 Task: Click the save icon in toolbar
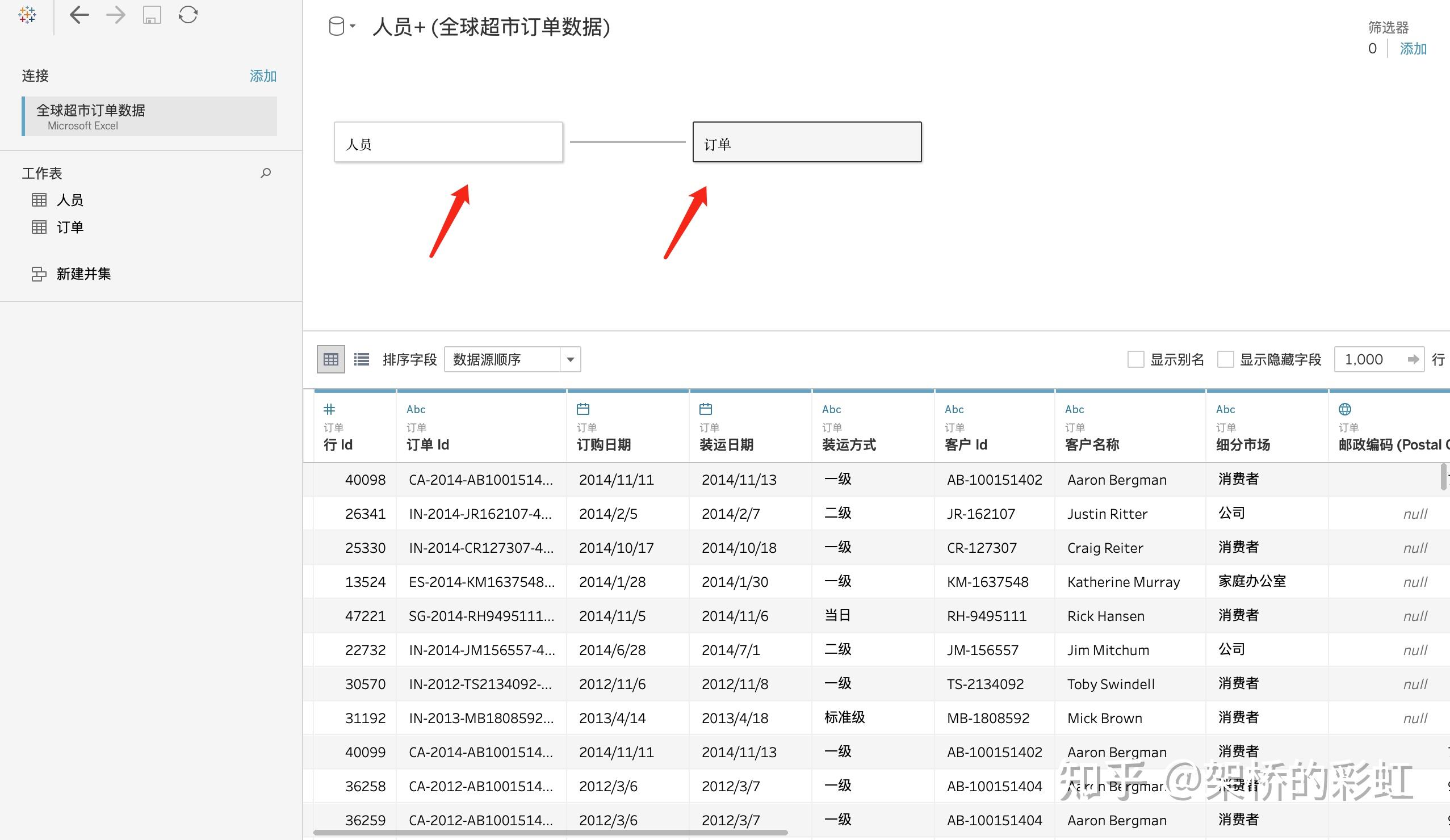point(152,15)
